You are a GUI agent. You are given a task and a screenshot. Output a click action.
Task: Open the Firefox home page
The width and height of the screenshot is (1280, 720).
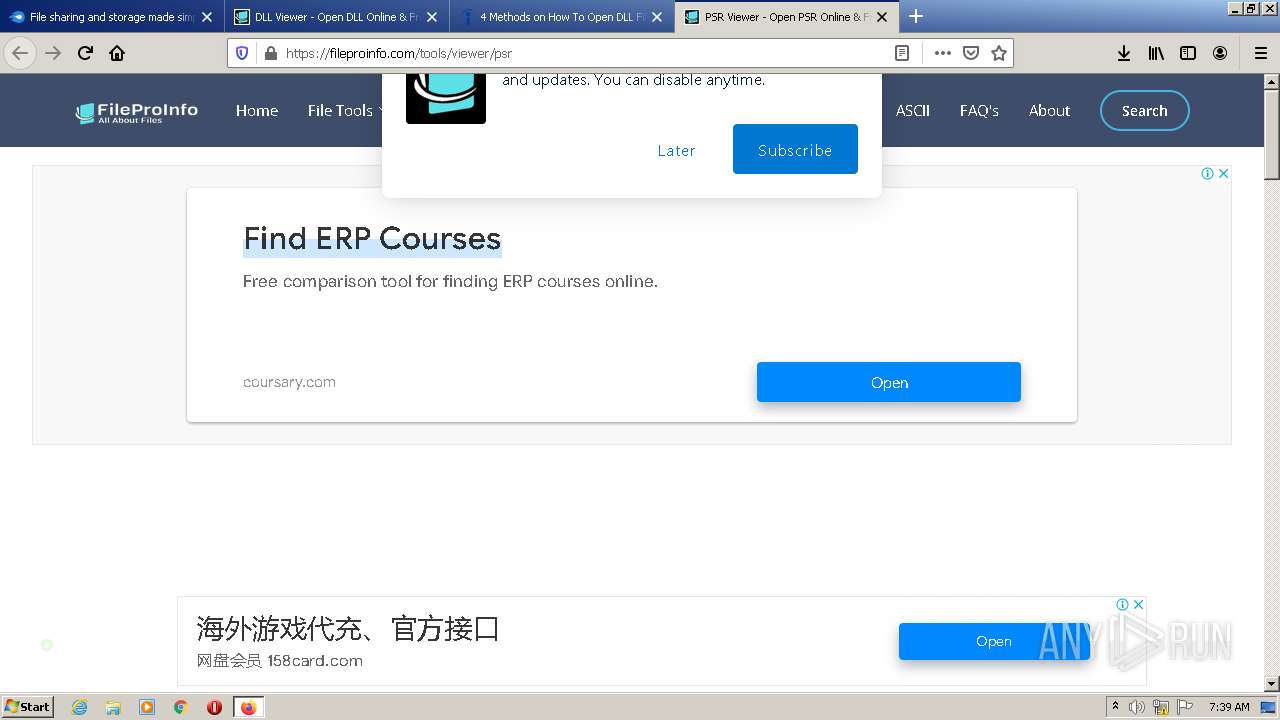(x=117, y=53)
